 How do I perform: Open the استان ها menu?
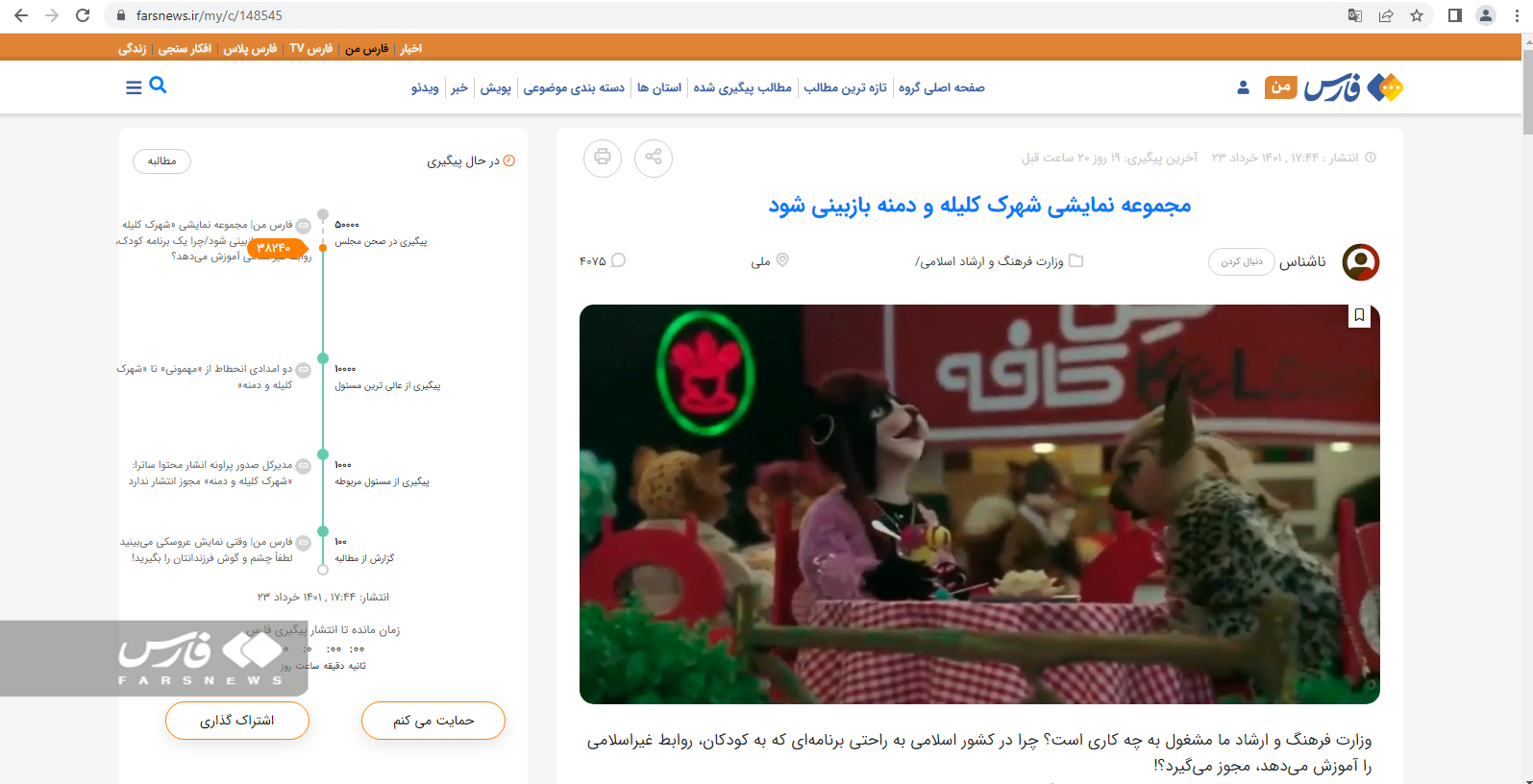pos(659,87)
